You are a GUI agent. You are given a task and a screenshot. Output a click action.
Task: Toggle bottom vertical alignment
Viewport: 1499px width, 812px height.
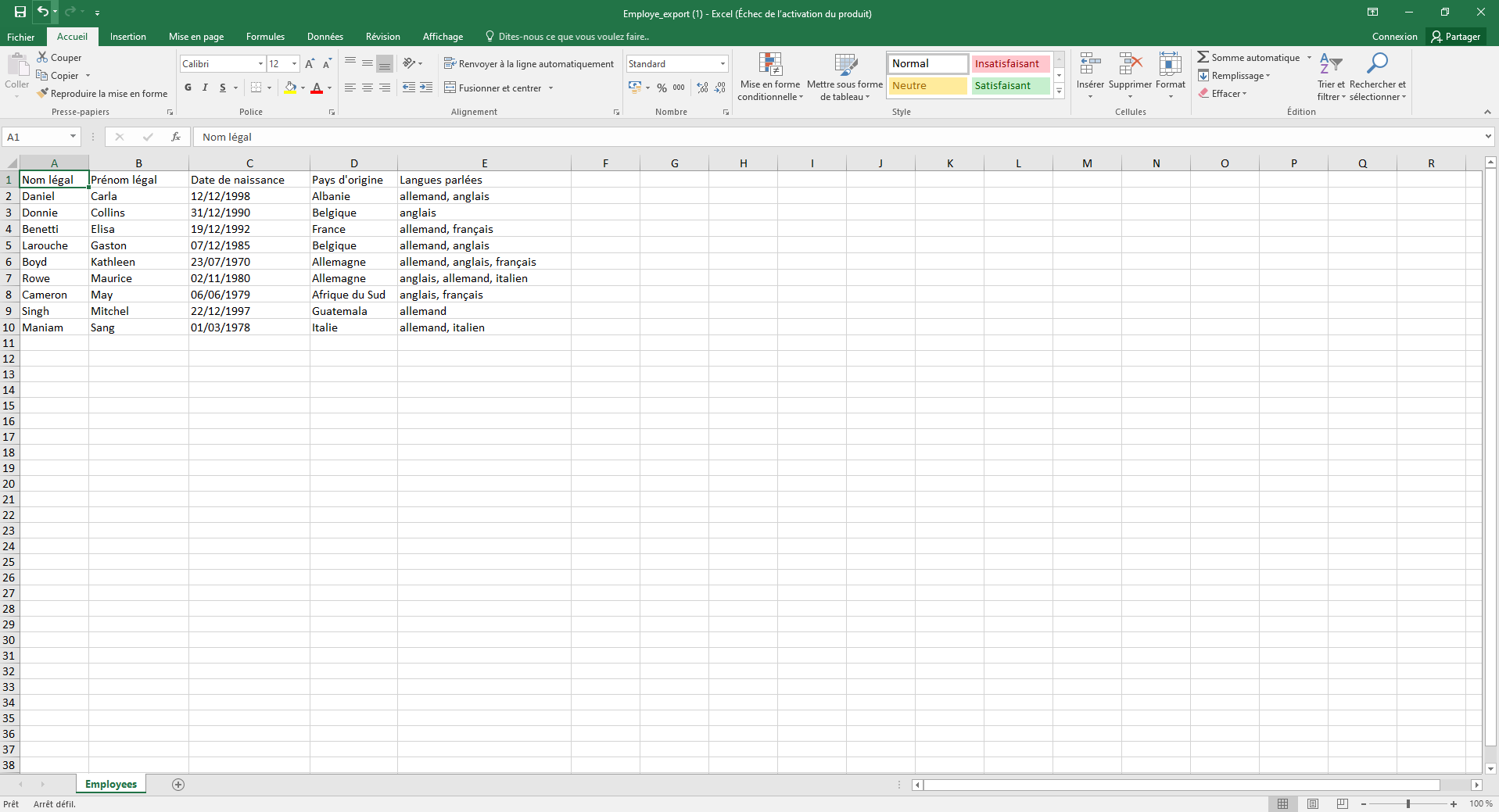pos(385,63)
